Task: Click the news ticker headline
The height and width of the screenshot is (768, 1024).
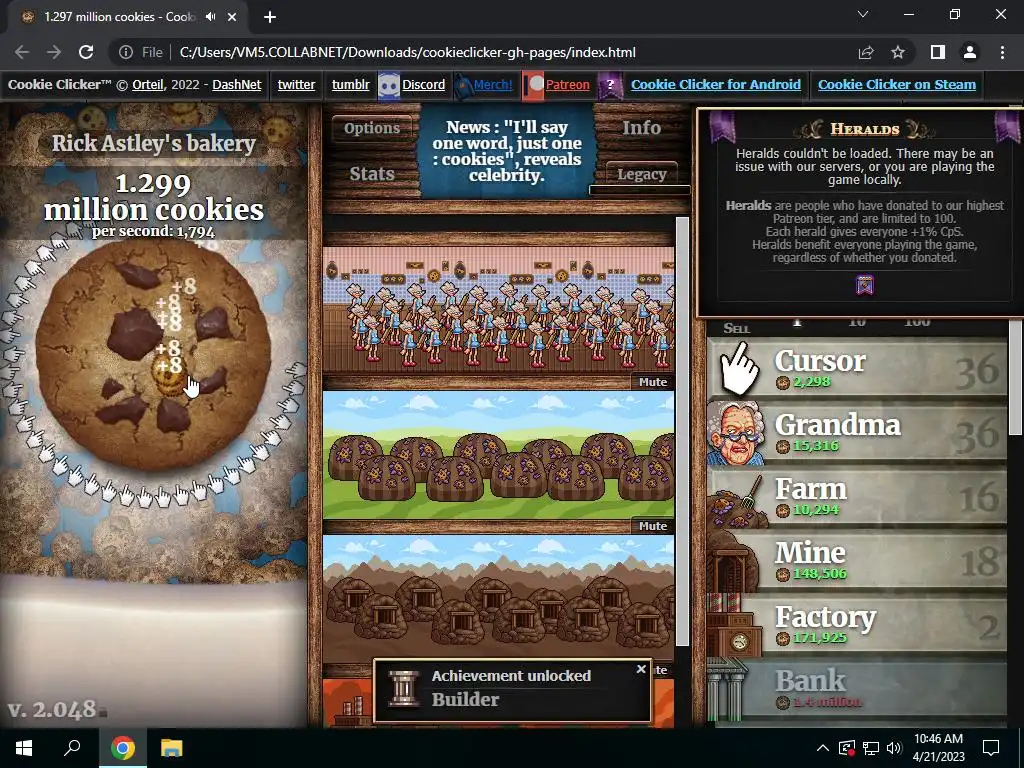Action: (506, 151)
